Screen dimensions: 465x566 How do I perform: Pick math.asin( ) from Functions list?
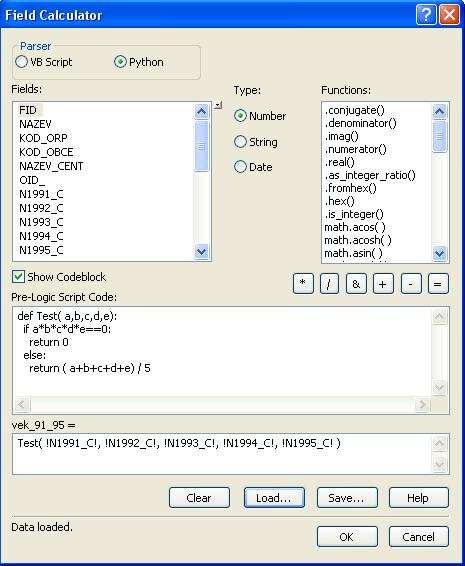click(353, 253)
